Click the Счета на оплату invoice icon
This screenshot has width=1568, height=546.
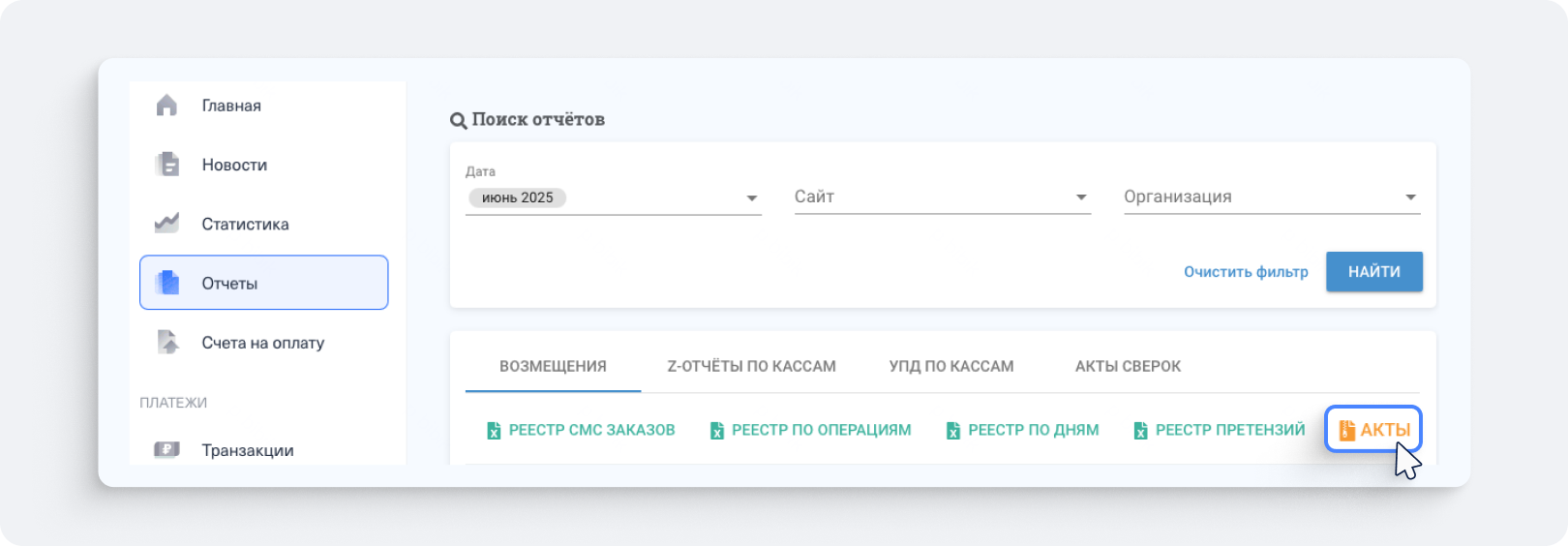[167, 342]
